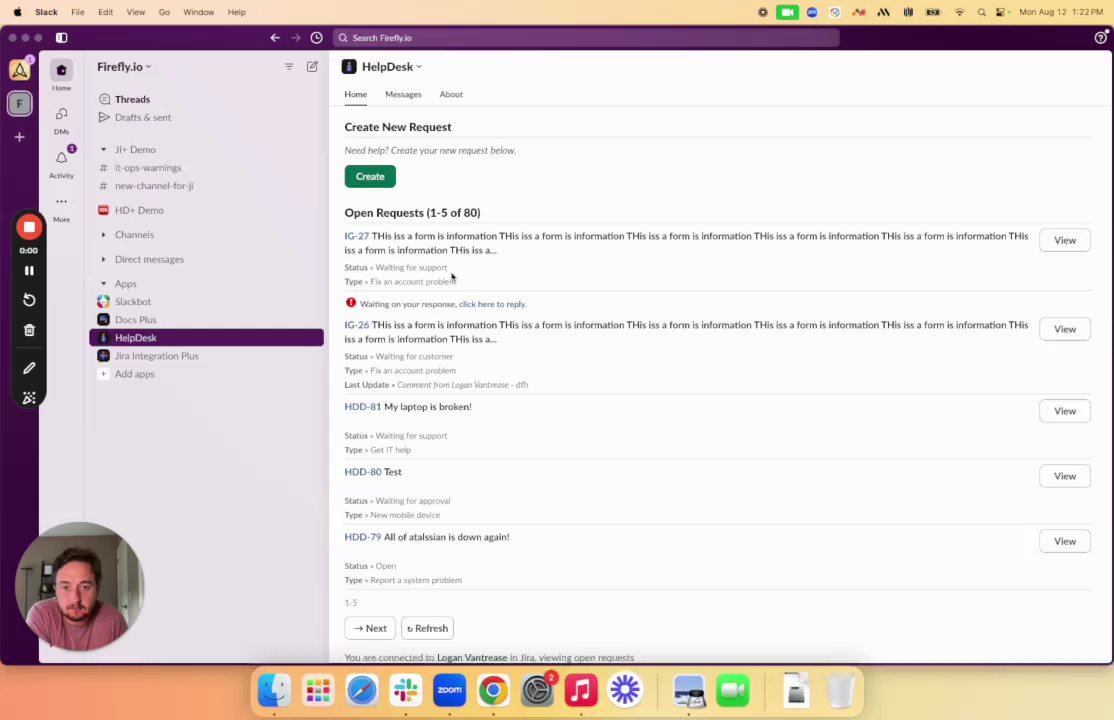Click the green Create button
This screenshot has height=720, width=1114.
[370, 176]
